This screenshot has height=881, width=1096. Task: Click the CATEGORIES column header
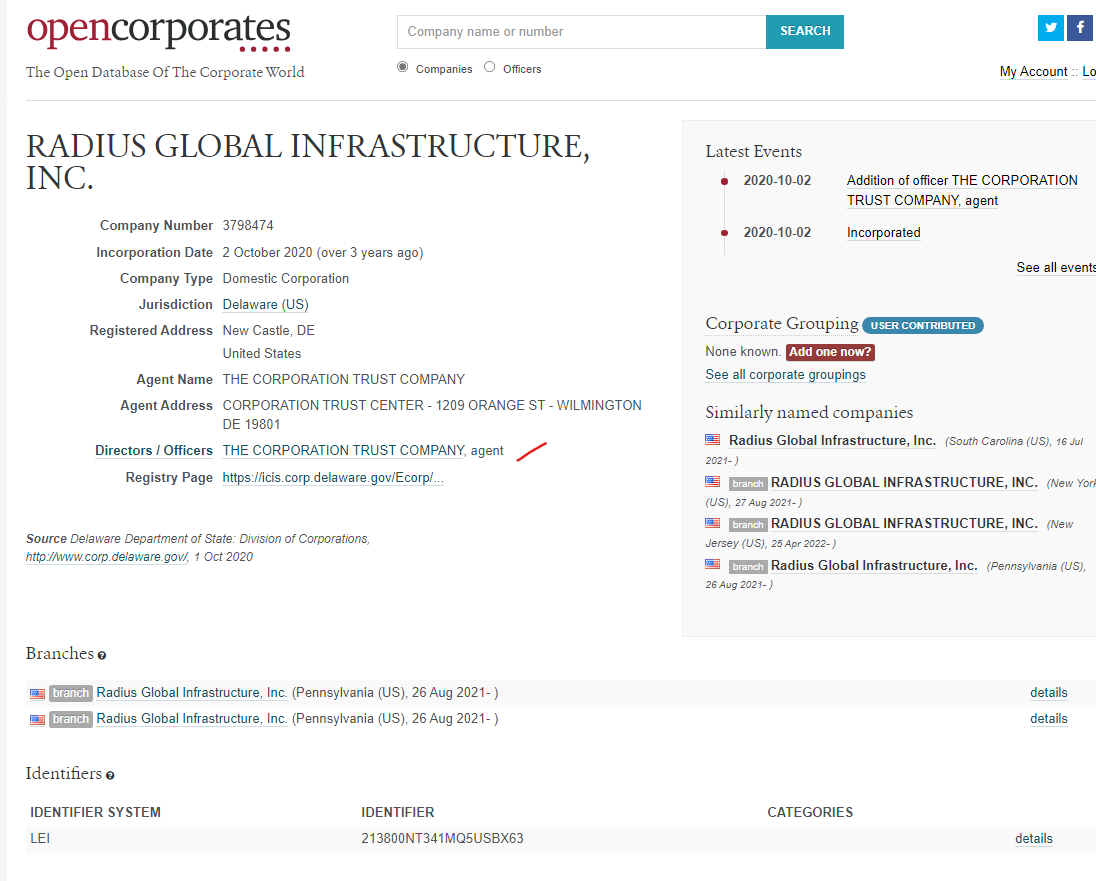[x=810, y=812]
